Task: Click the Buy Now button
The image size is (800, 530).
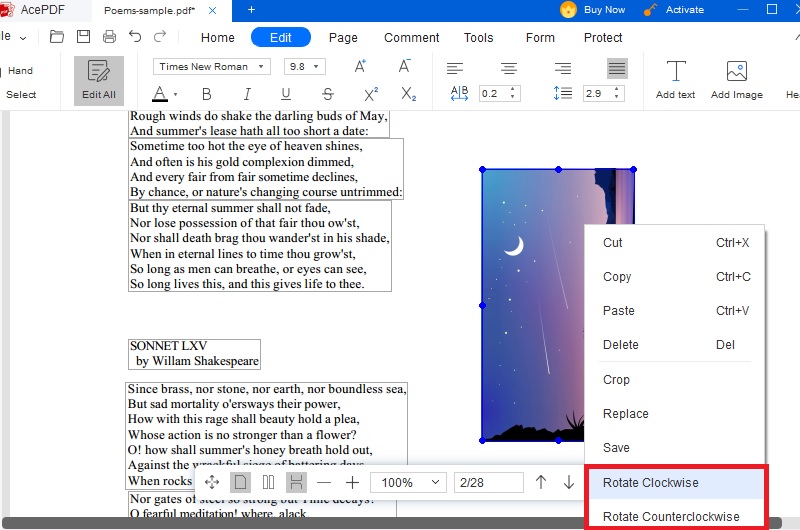Action: coord(592,10)
